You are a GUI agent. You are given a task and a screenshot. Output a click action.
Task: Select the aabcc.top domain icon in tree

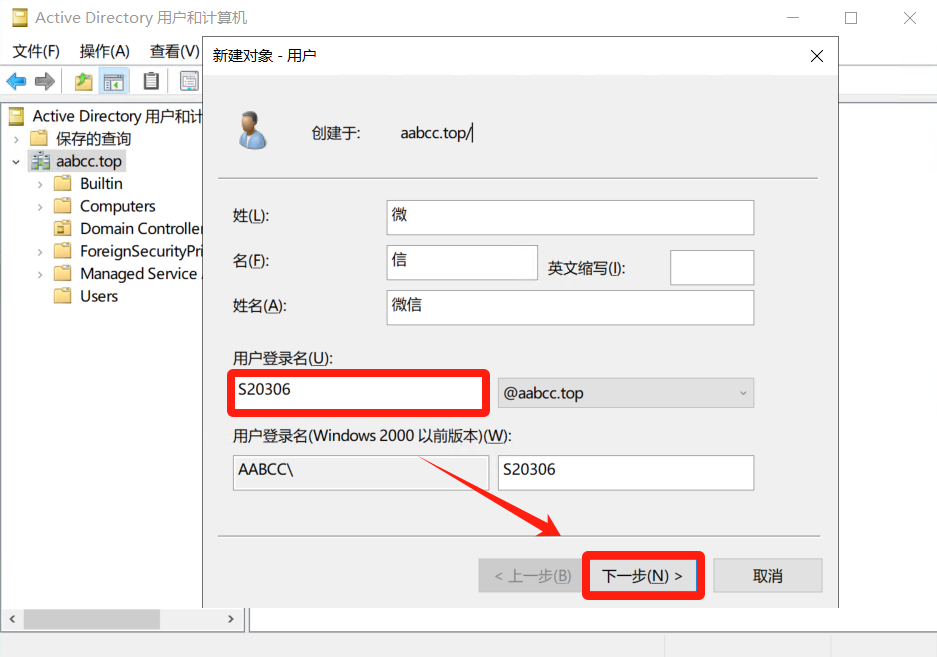tap(40, 161)
